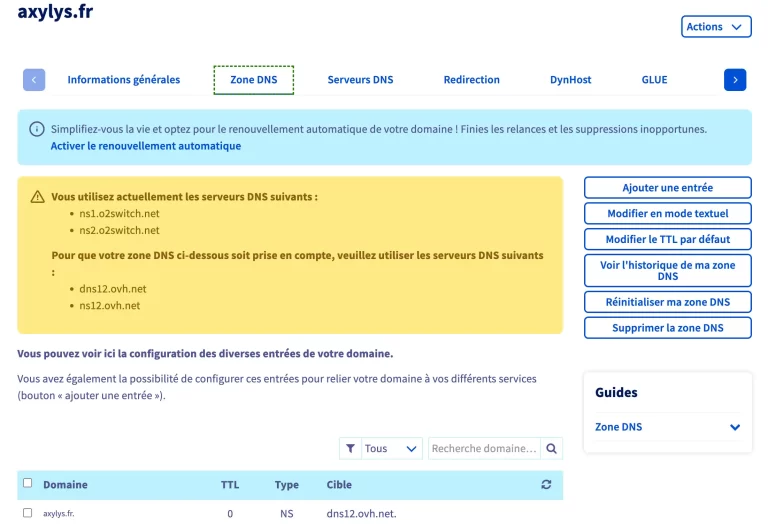Click the info icon in blue banner
The height and width of the screenshot is (525, 768).
[37, 129]
